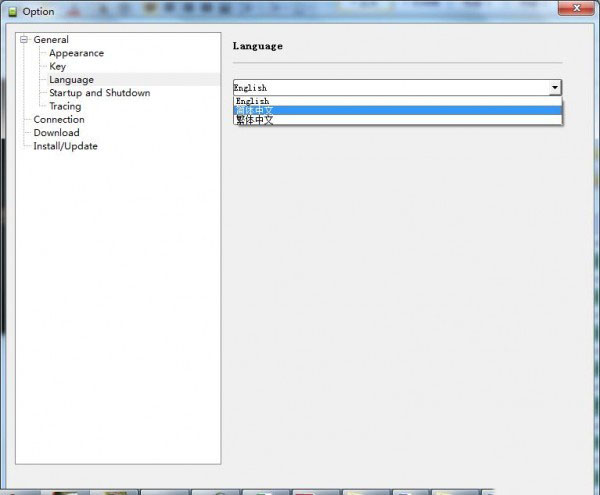Collapse the General tree node
This screenshot has height=495, width=600.
pos(24,39)
